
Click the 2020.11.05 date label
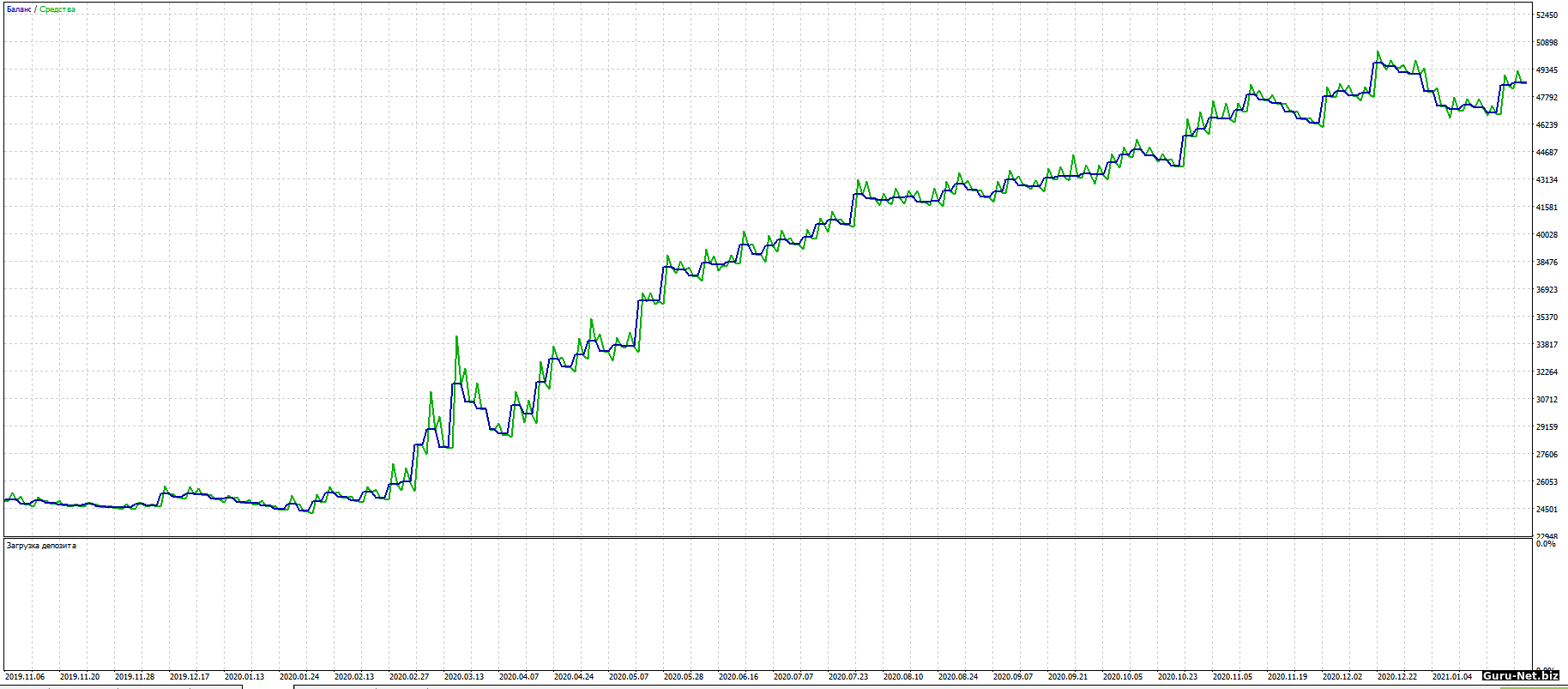click(x=1233, y=677)
